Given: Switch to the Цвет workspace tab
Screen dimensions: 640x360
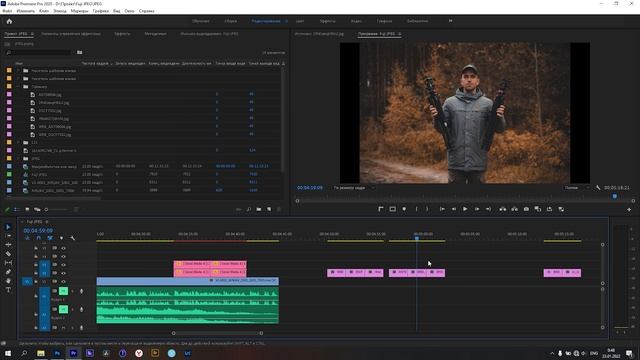Looking at the screenshot, I should (300, 21).
